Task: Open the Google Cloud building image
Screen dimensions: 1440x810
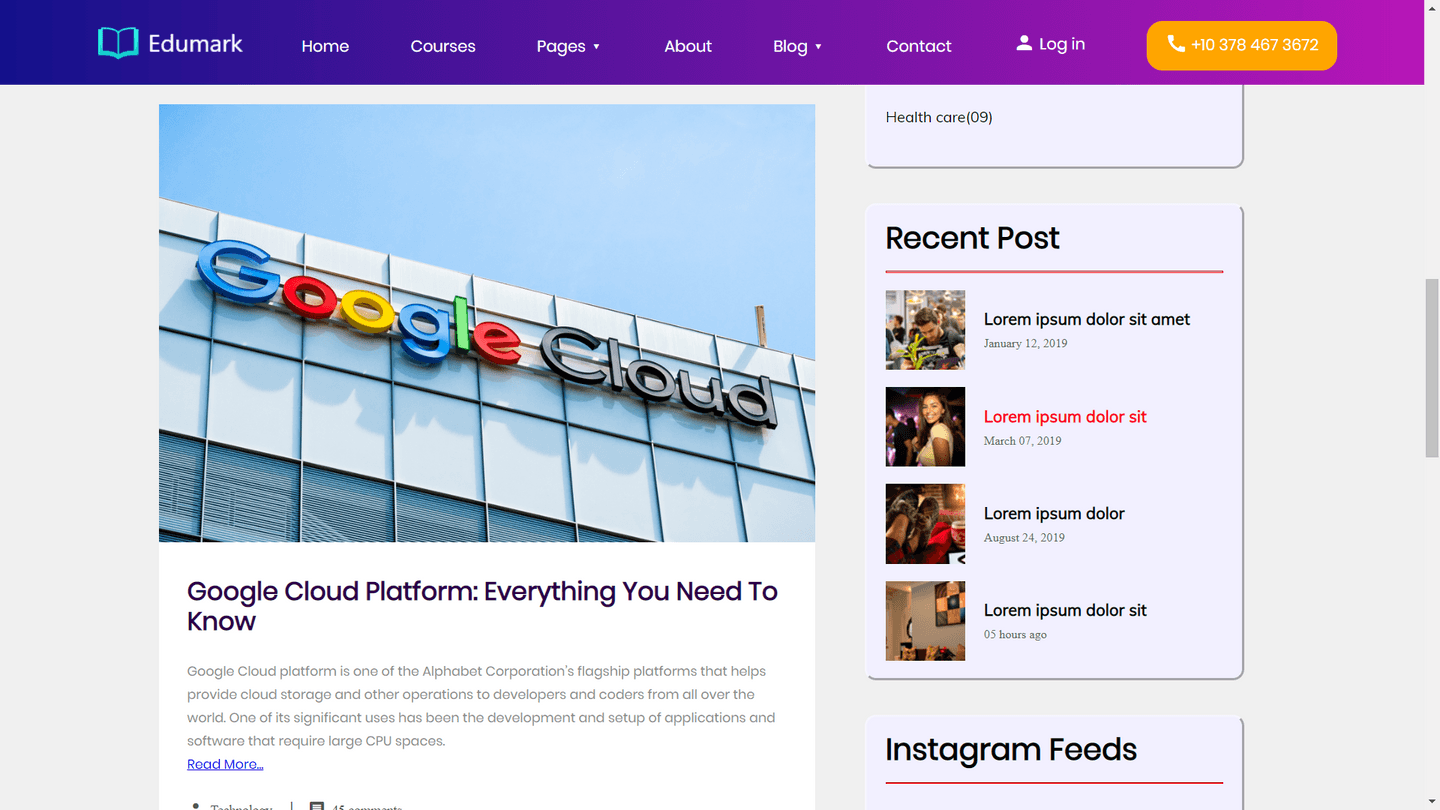Action: pos(487,323)
